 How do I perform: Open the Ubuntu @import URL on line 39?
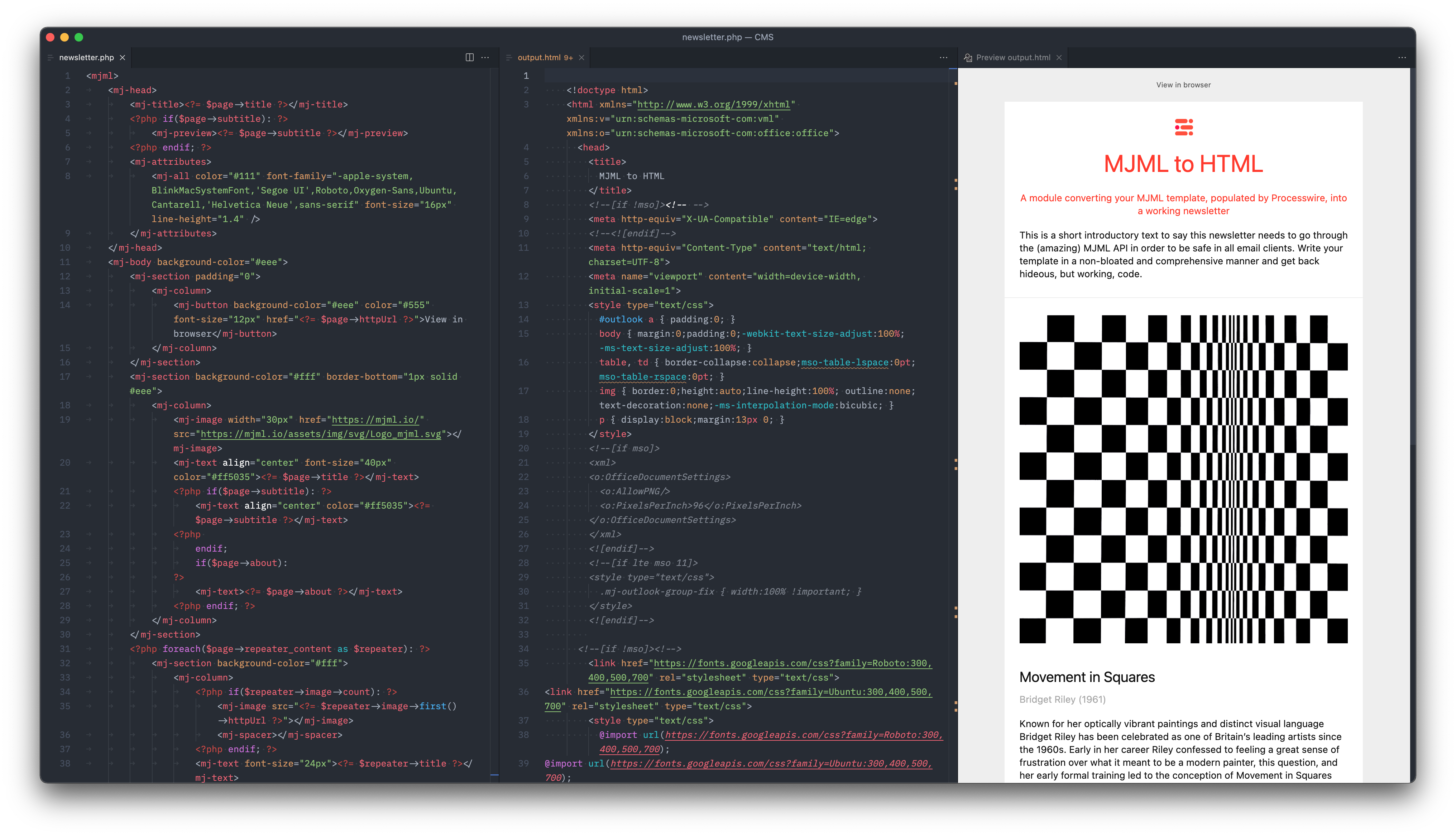(771, 764)
